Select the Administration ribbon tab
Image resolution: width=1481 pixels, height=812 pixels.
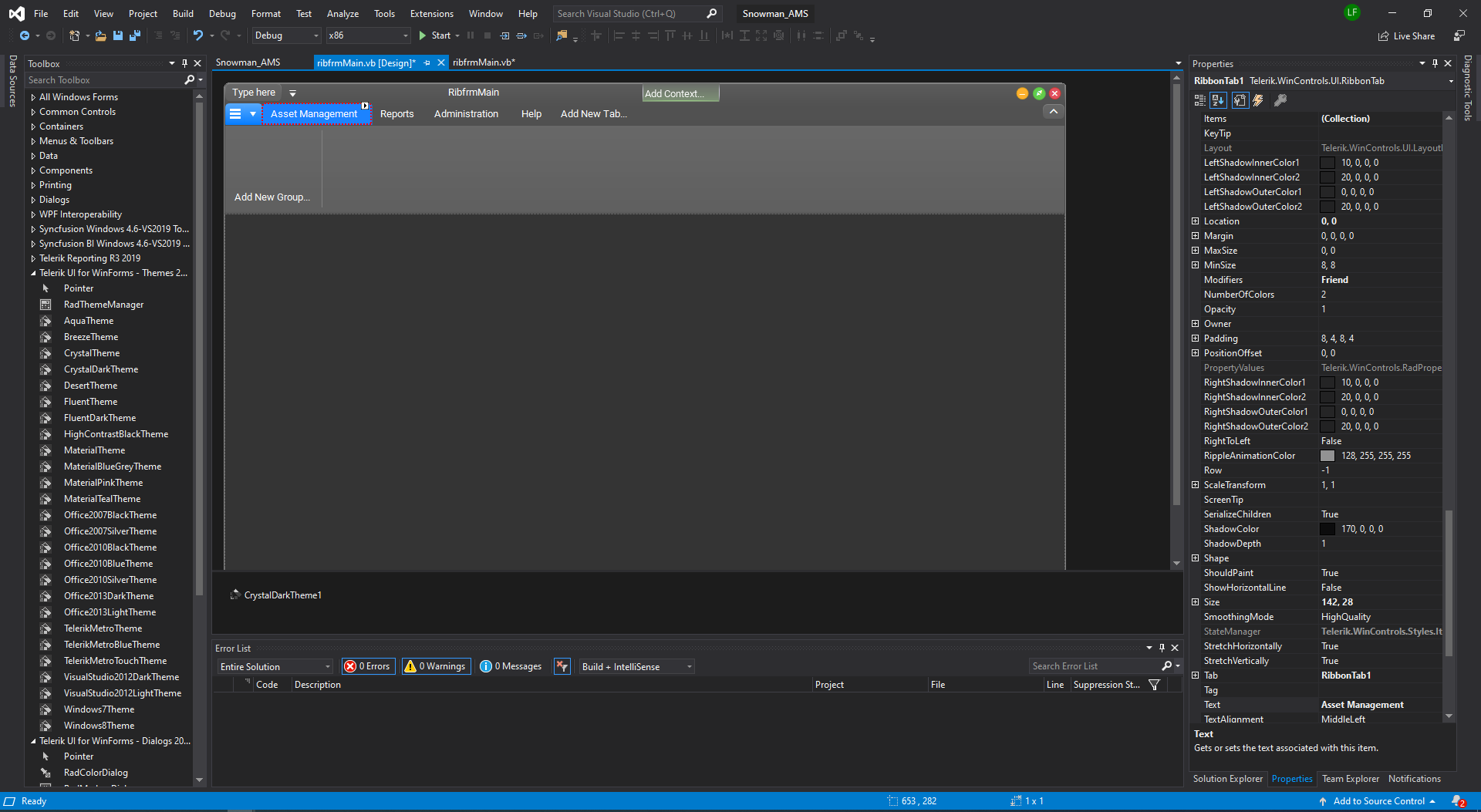(x=466, y=114)
